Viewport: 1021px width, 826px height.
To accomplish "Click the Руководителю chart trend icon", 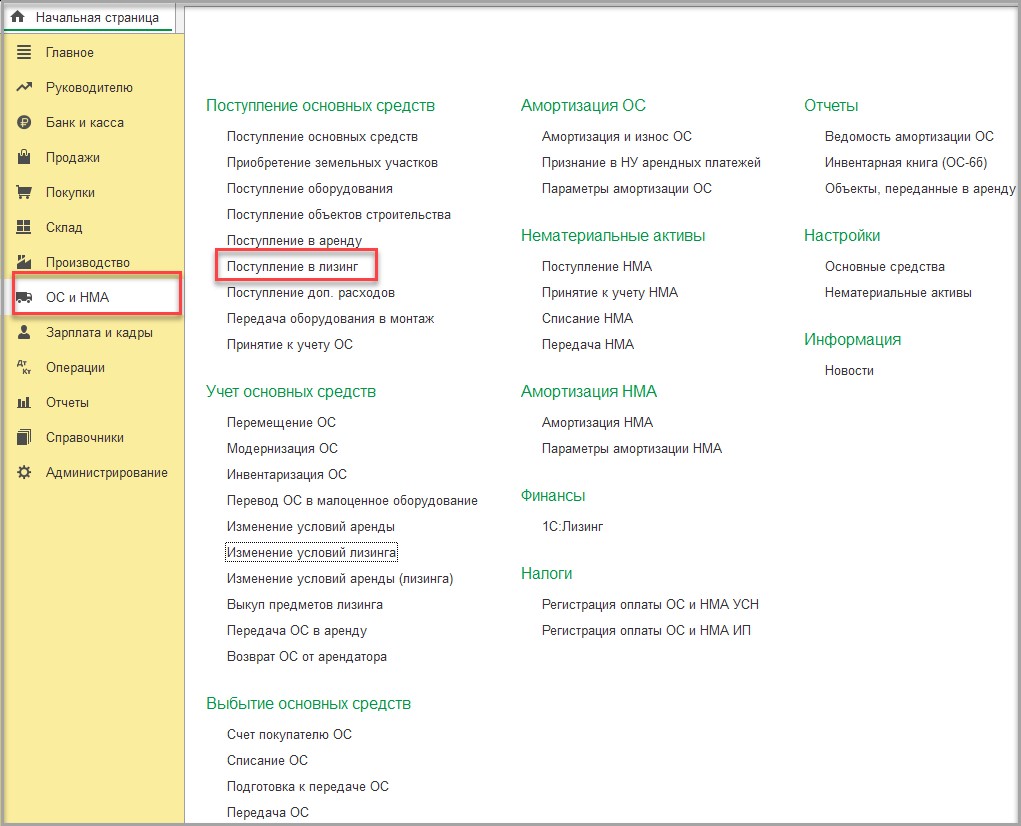I will tap(24, 87).
